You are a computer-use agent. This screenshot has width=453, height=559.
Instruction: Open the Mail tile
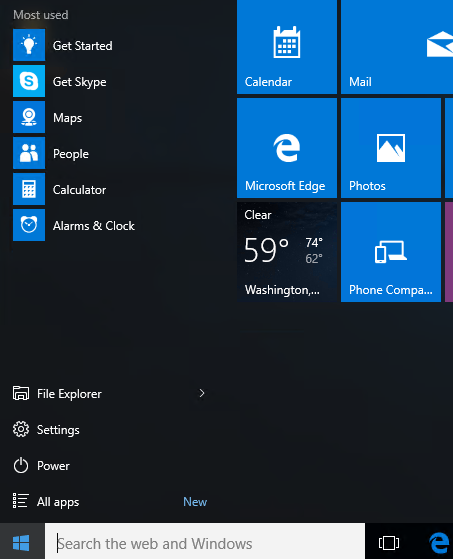tap(397, 47)
